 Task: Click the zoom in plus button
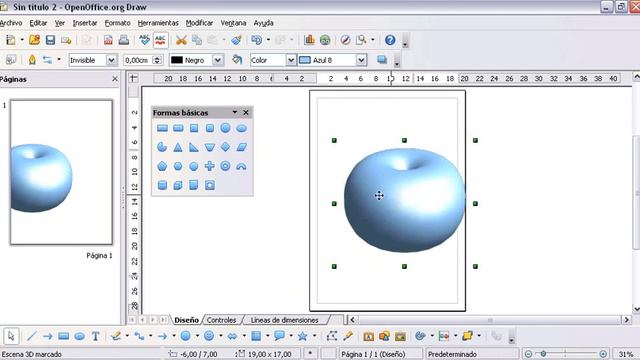603,354
